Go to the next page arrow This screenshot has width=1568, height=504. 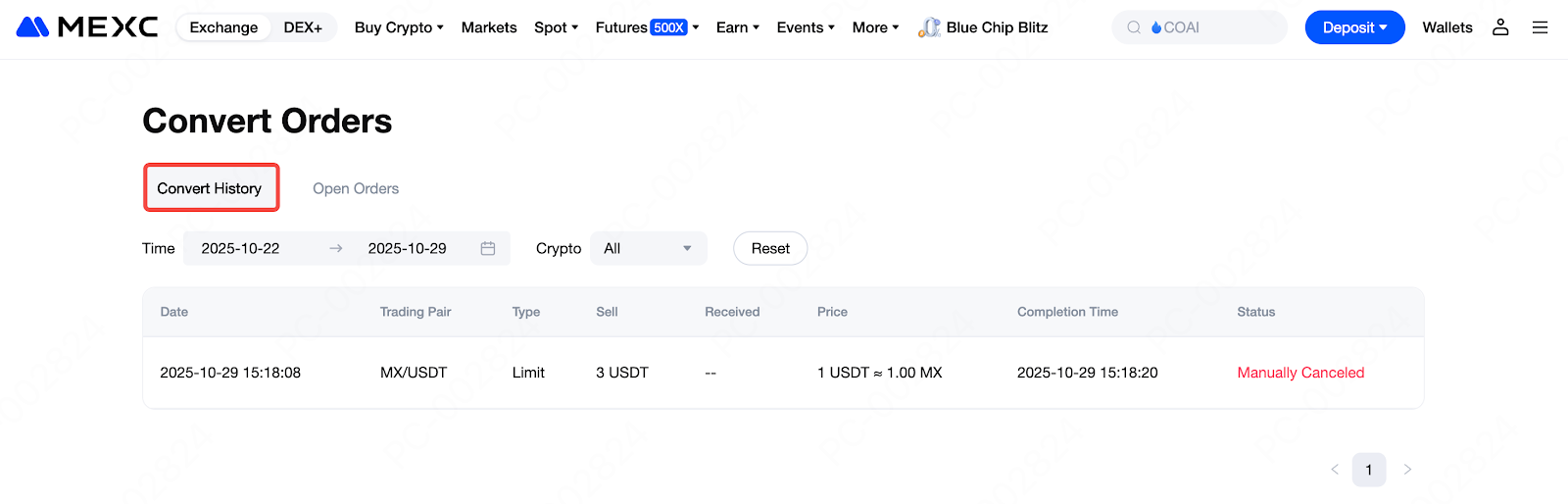coord(1407,470)
